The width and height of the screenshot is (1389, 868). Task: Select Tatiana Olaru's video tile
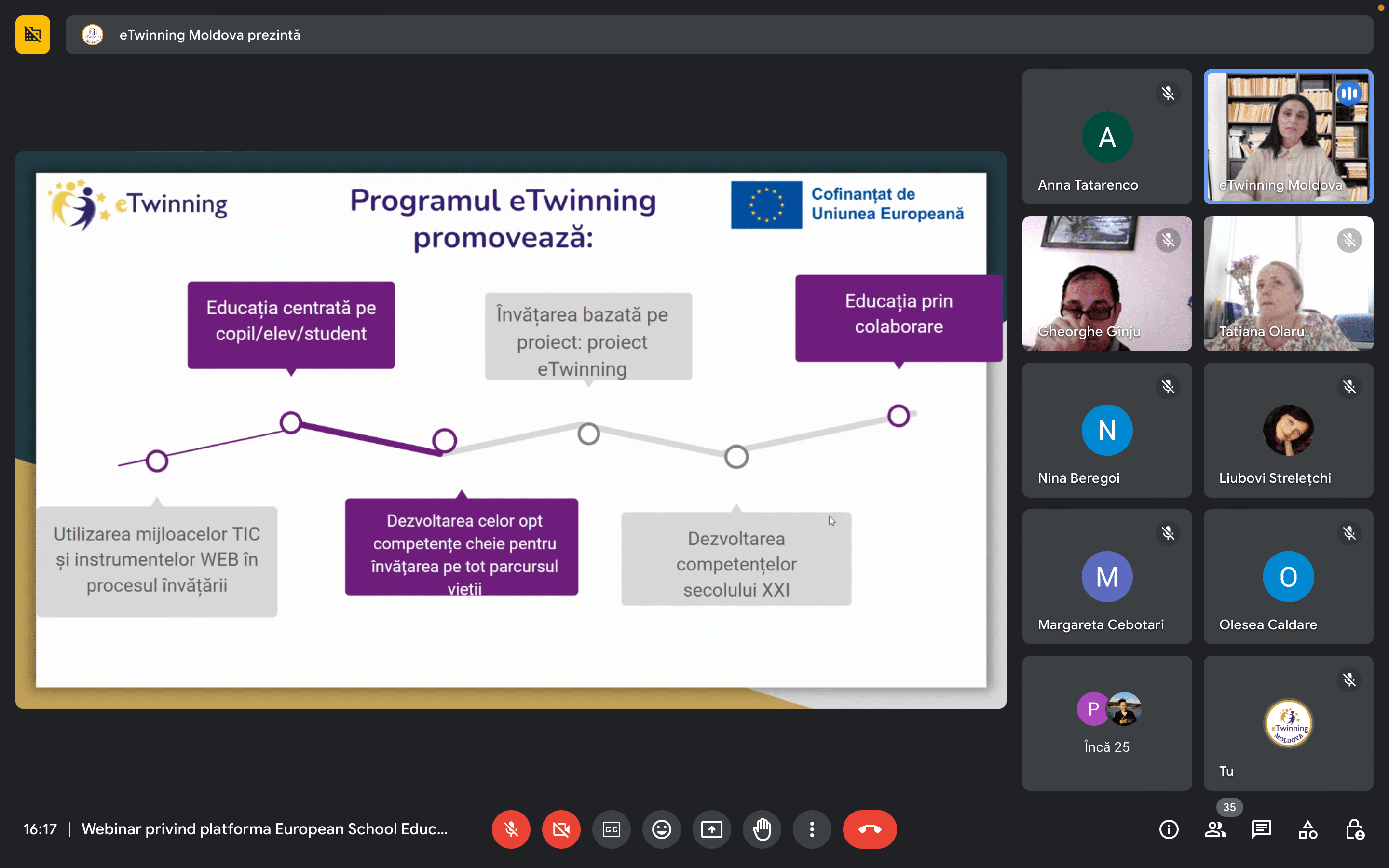click(x=1288, y=283)
